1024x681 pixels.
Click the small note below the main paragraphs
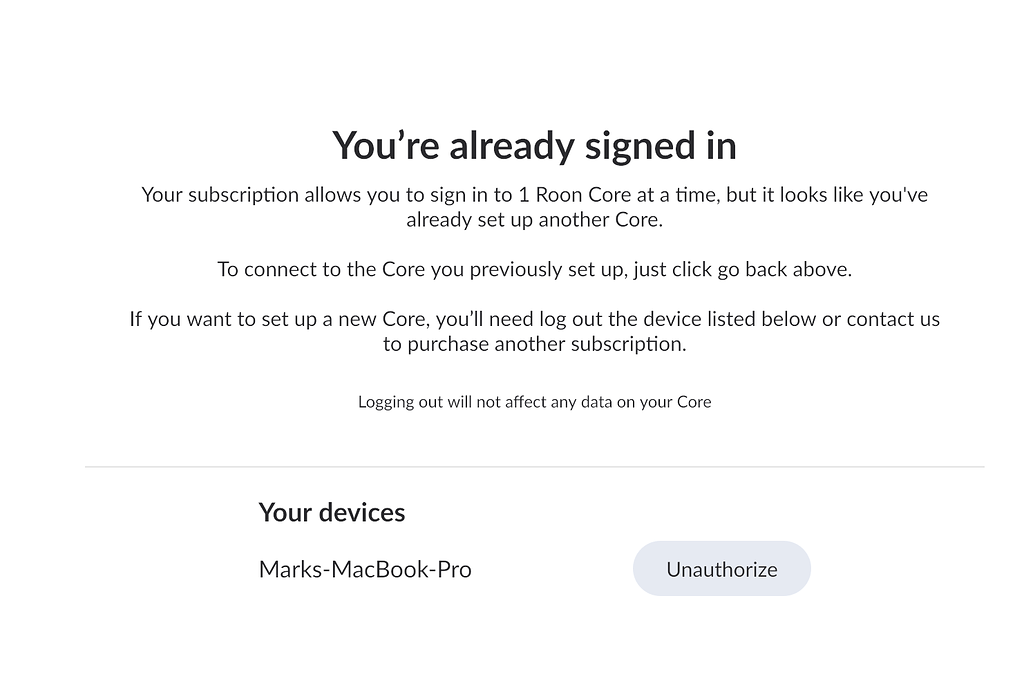[534, 401]
